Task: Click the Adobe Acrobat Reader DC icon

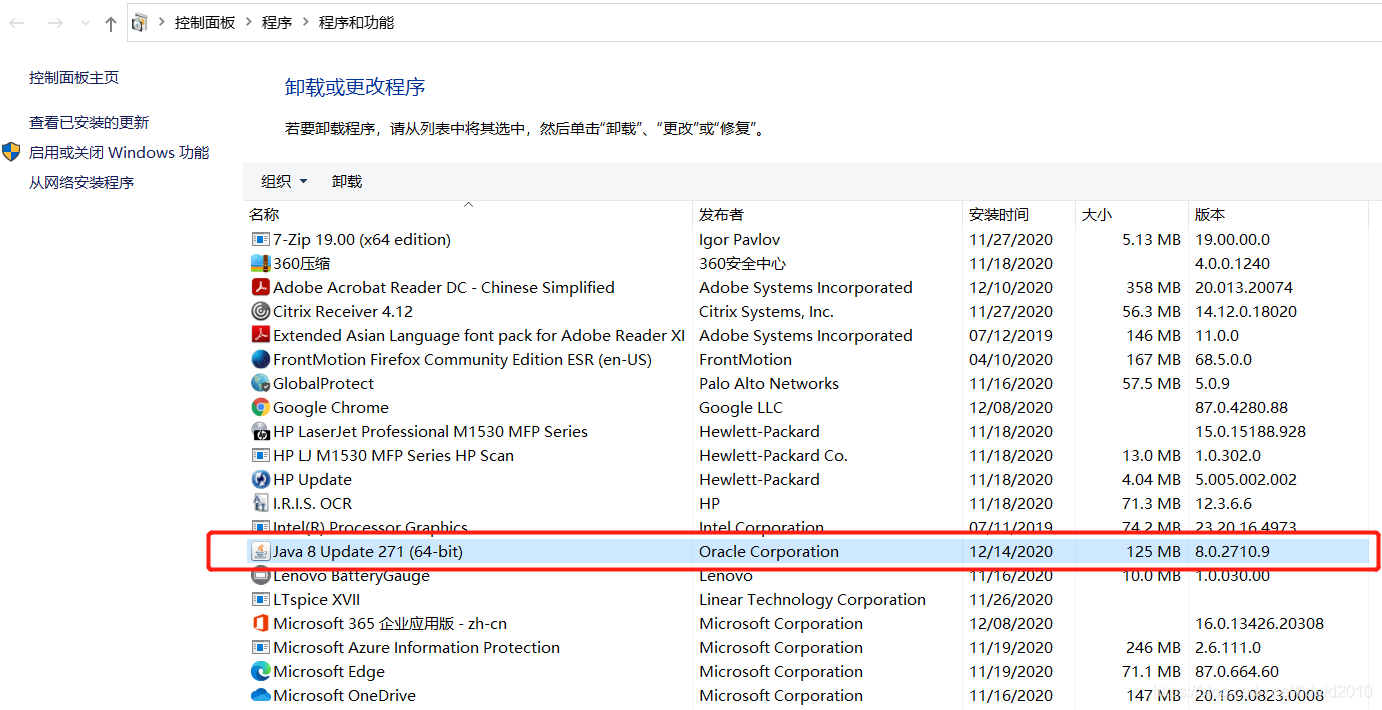Action: 260,288
